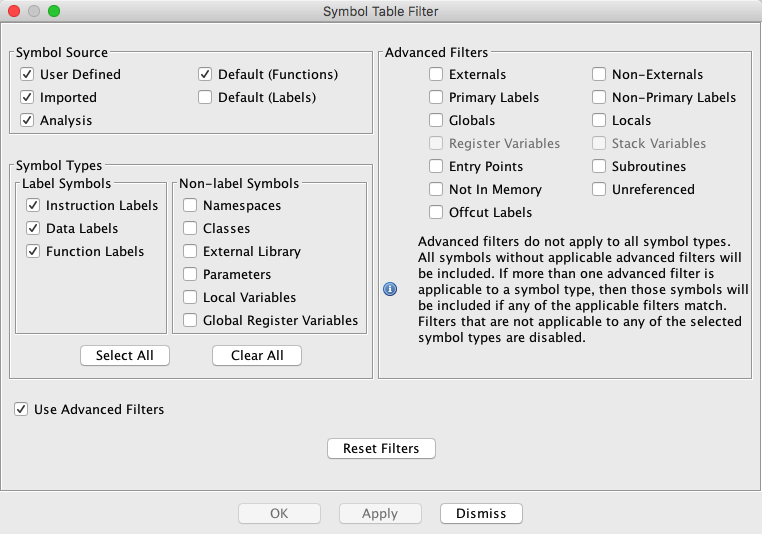Check the External Library option
The height and width of the screenshot is (534, 762).
190,251
